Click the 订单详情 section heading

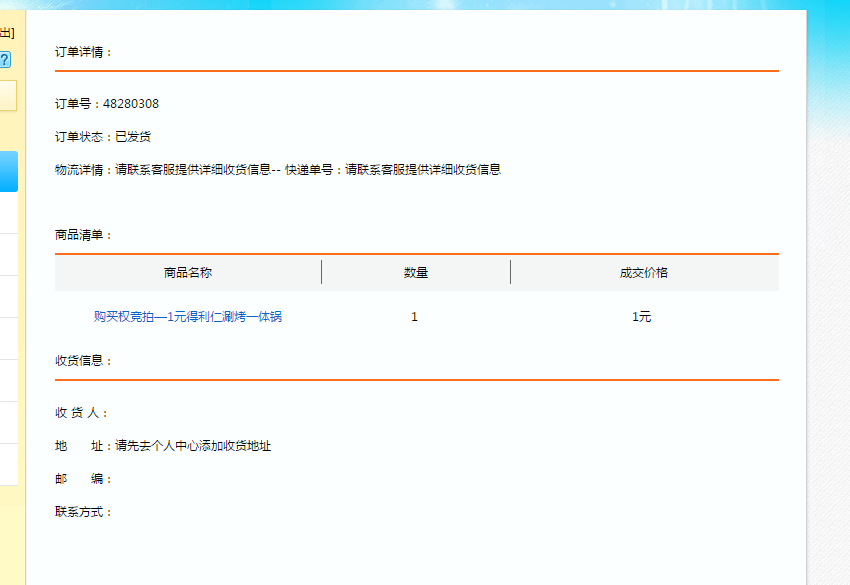83,52
